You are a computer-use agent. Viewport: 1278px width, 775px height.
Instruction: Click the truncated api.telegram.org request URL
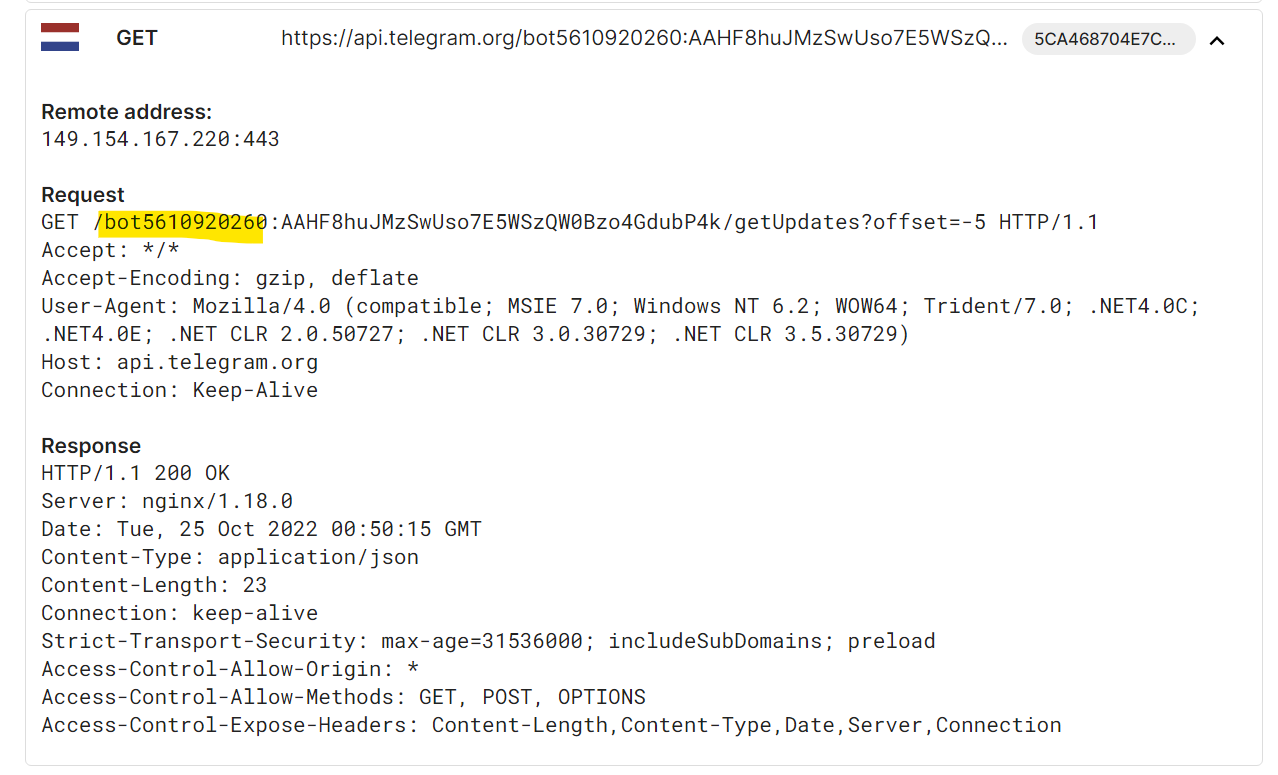point(645,38)
